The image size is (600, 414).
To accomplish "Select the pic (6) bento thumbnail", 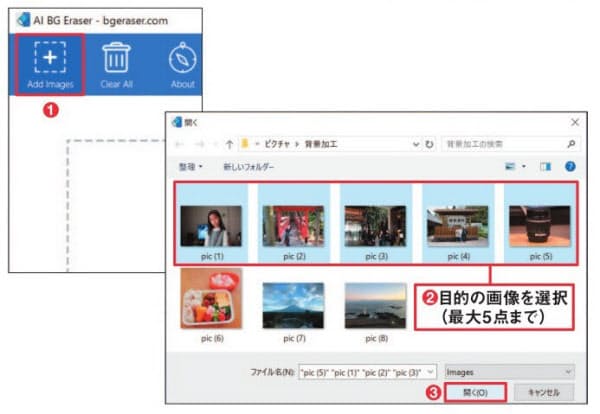I will click(x=212, y=298).
